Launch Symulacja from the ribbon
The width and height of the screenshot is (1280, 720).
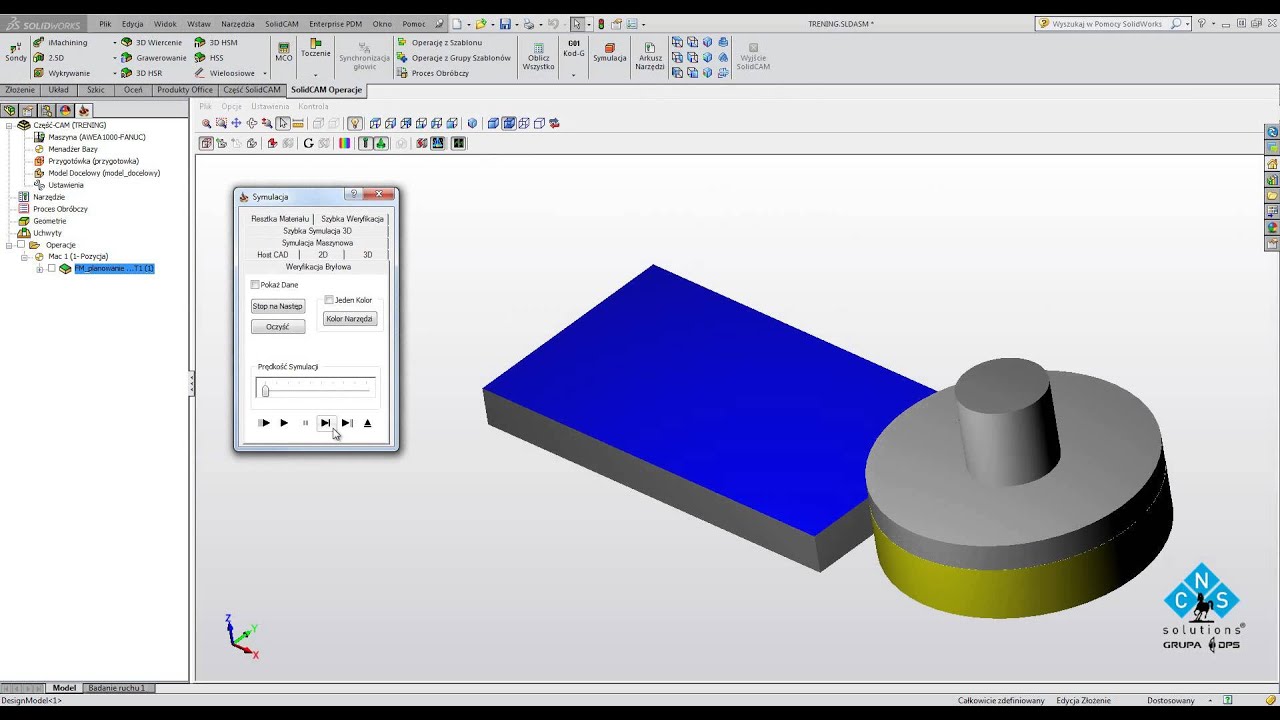click(609, 52)
